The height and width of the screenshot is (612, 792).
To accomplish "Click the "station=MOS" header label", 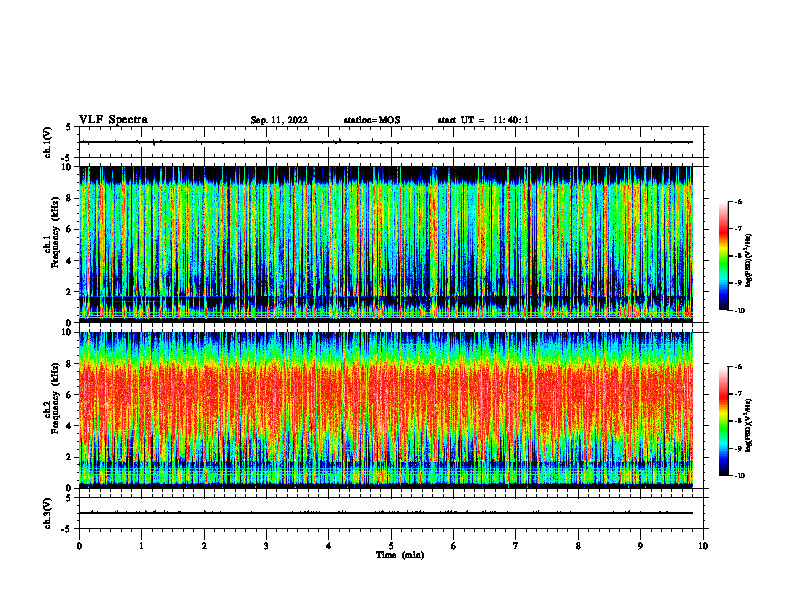I will 372,120.
